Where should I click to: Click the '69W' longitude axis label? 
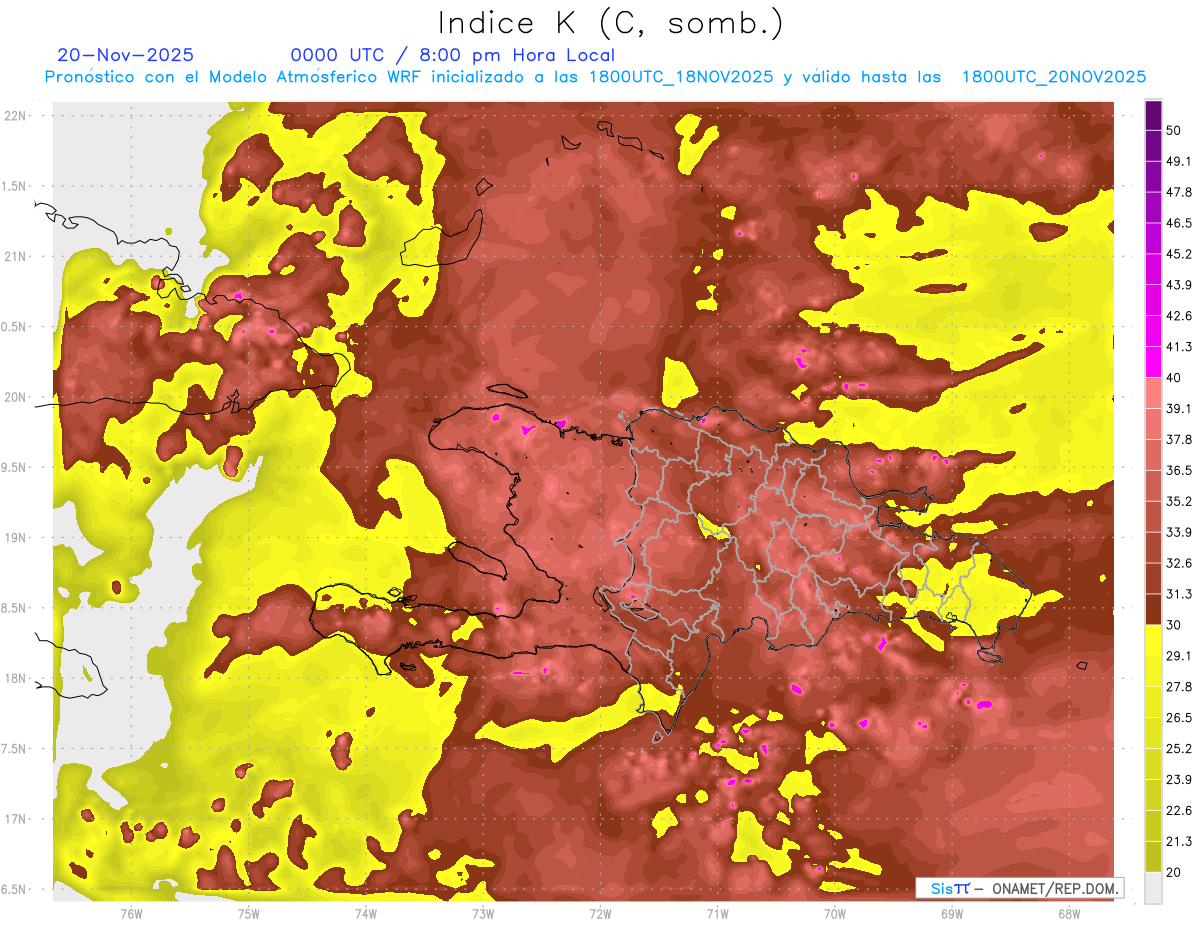pyautogui.click(x=951, y=914)
